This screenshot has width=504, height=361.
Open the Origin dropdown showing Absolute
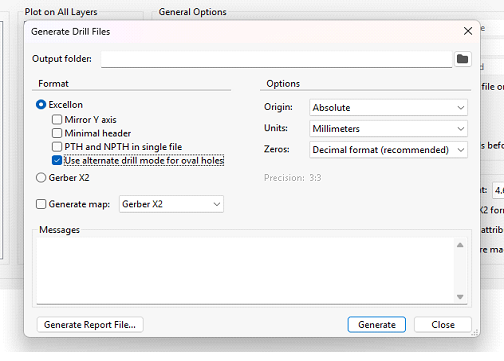click(x=388, y=108)
